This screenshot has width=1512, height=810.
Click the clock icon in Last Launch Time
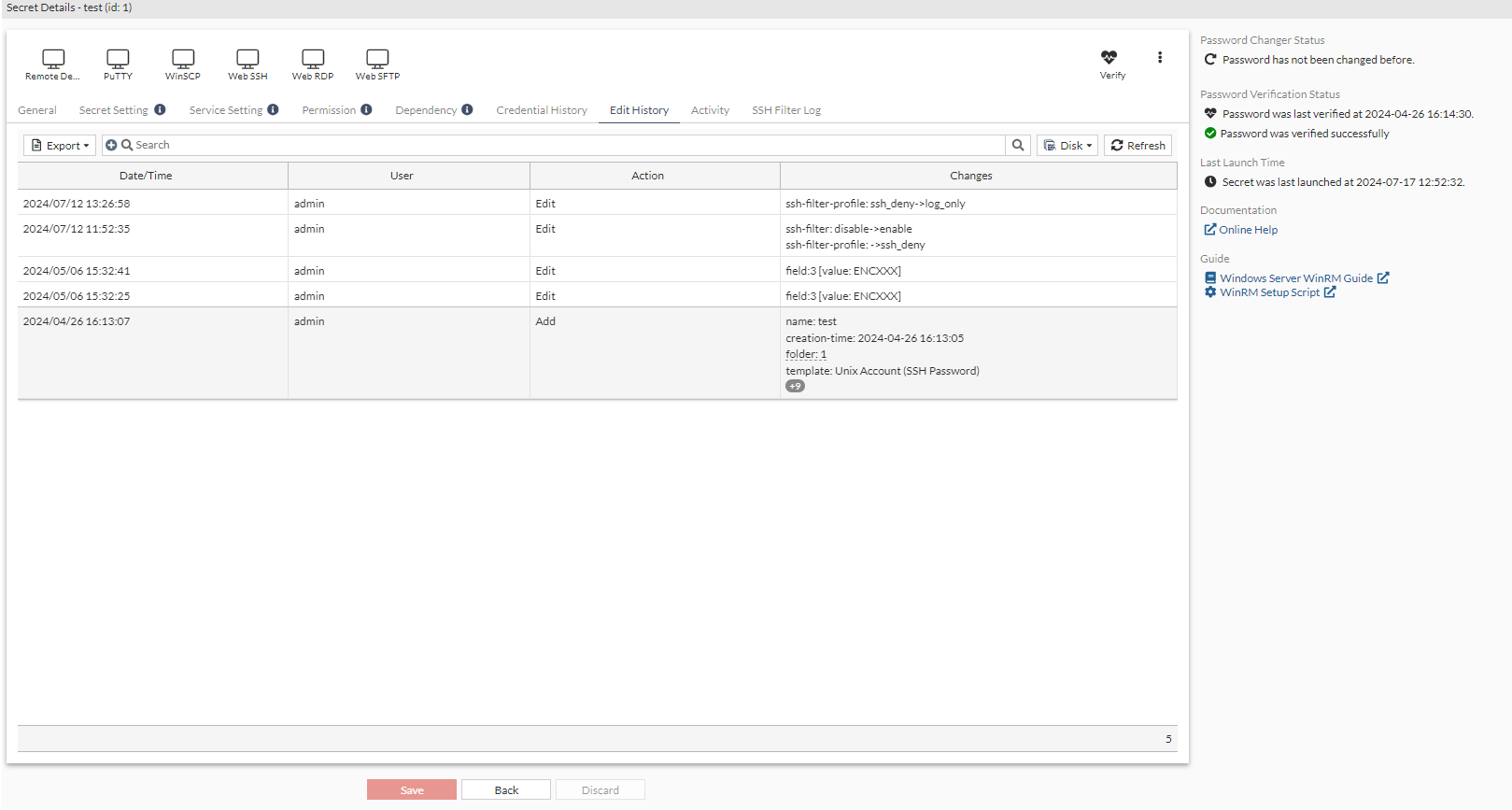(1210, 181)
